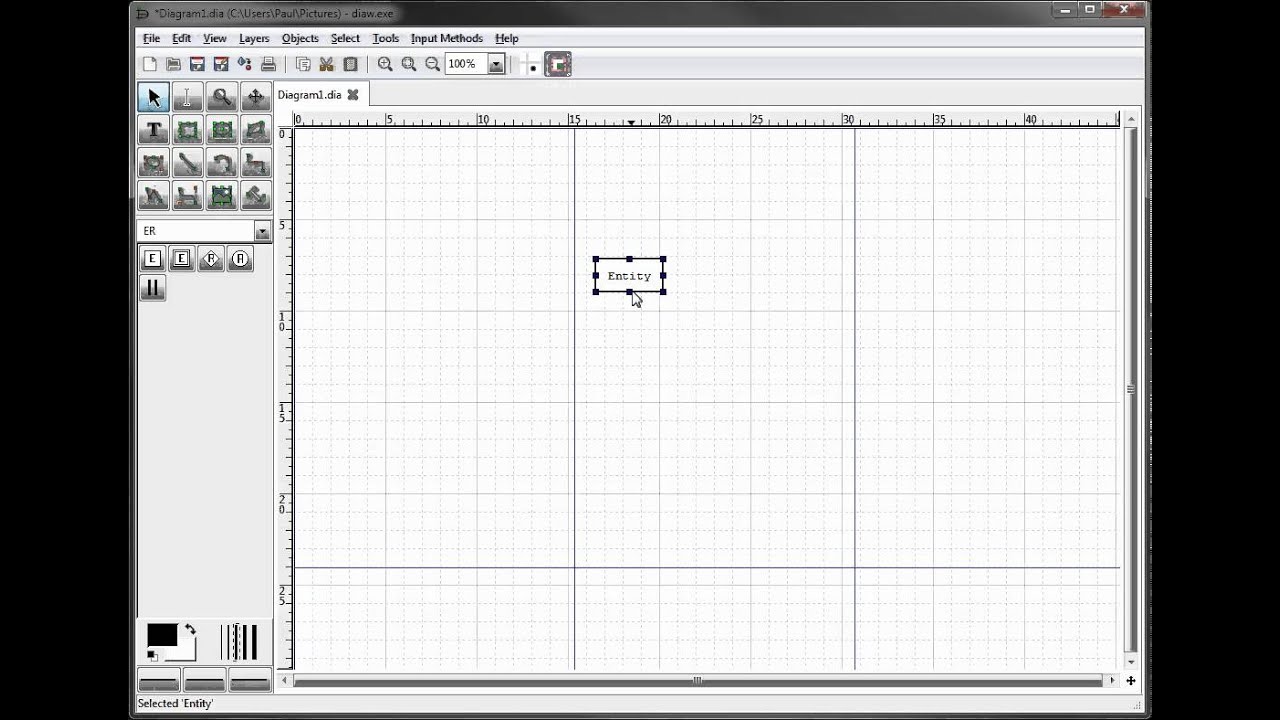Viewport: 1280px width, 720px height.
Task: Open the Tools menu
Action: point(385,38)
